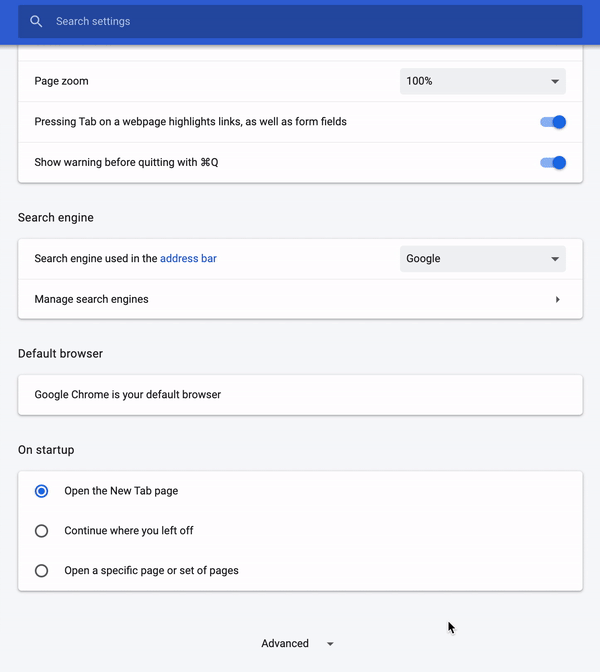The height and width of the screenshot is (672, 600).
Task: Click the Manage search engines arrow icon
Action: point(558,299)
